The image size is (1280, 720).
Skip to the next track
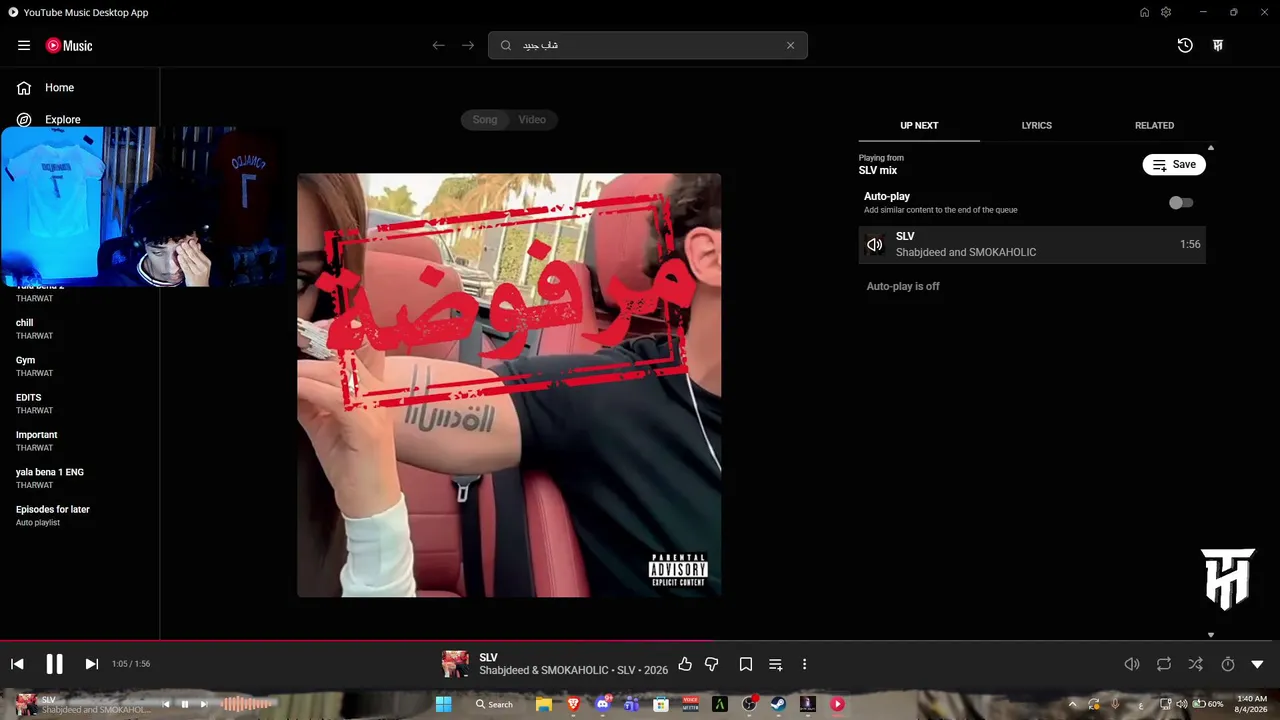click(x=91, y=664)
